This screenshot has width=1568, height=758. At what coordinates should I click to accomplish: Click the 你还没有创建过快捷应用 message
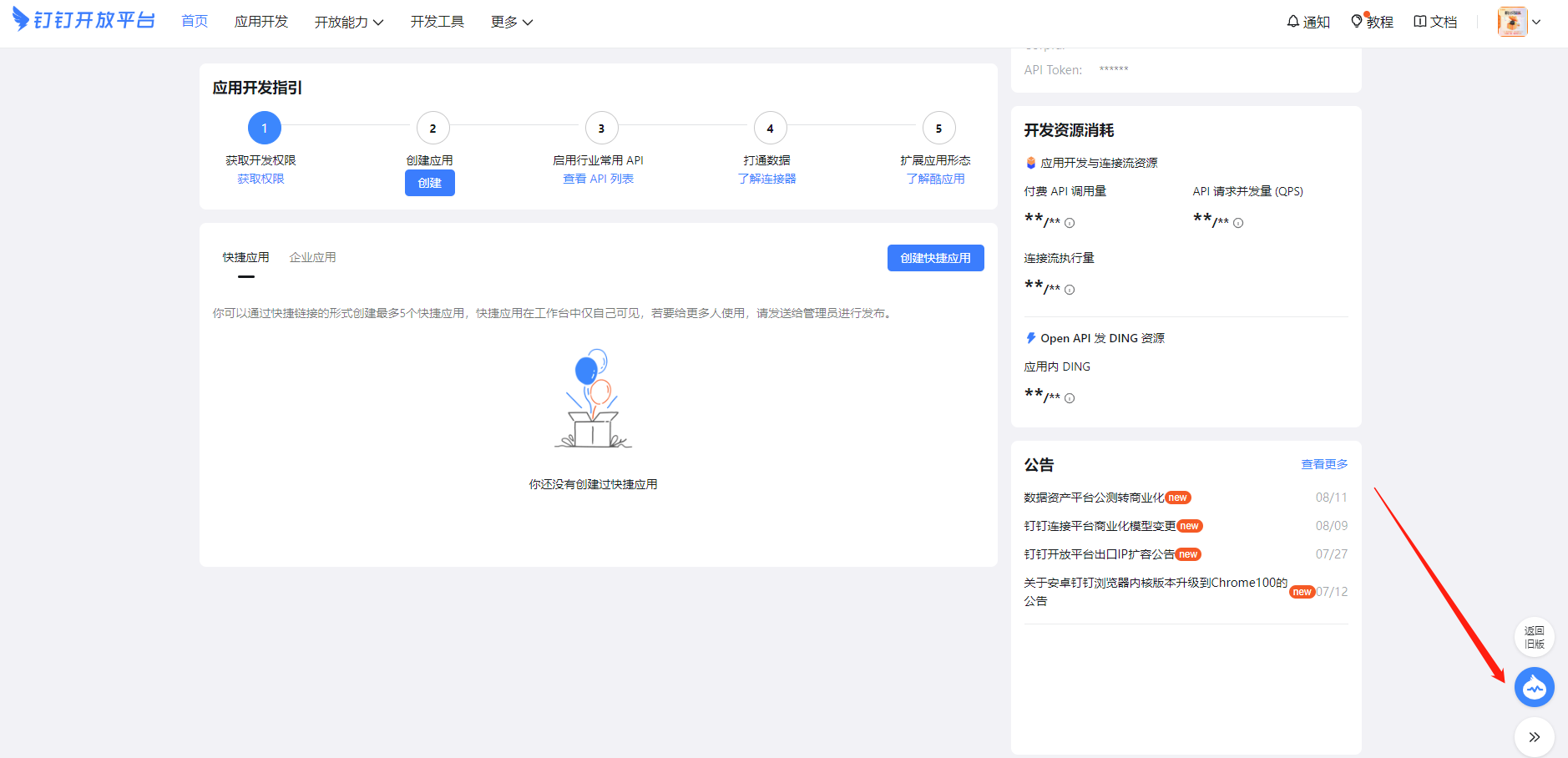pyautogui.click(x=593, y=484)
